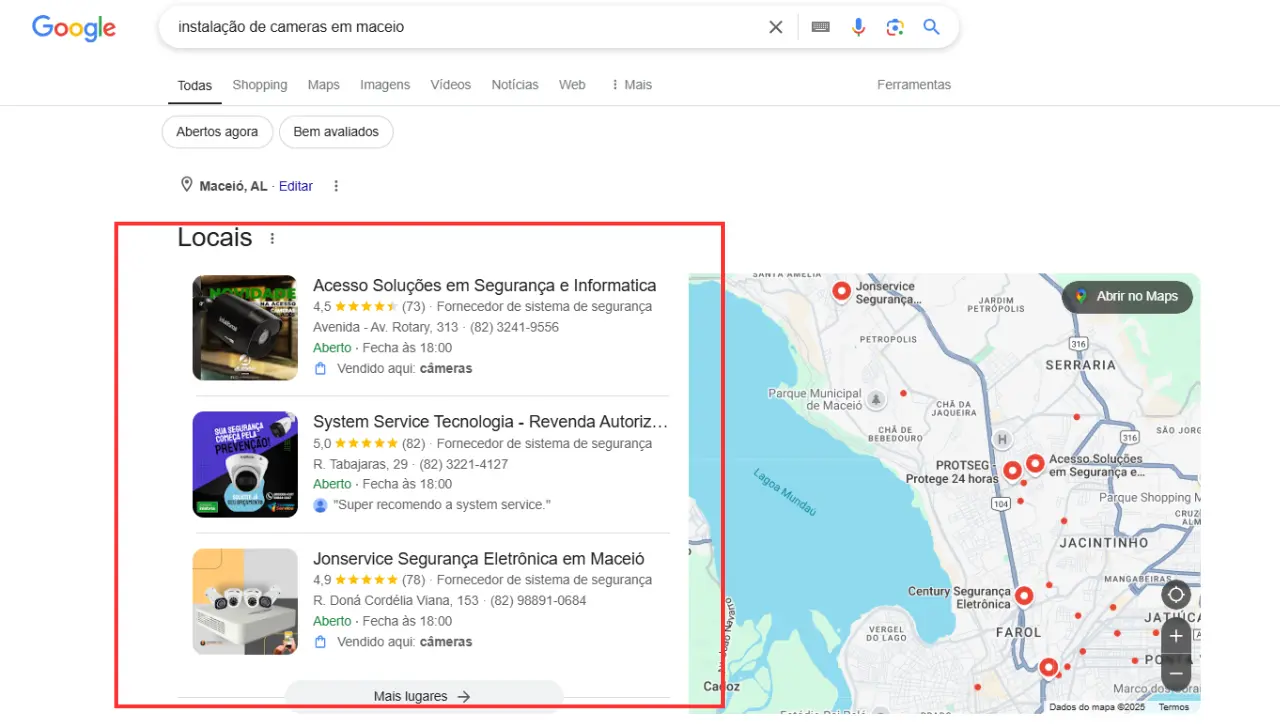Click the JACINTINHO label on the map

(1104, 543)
